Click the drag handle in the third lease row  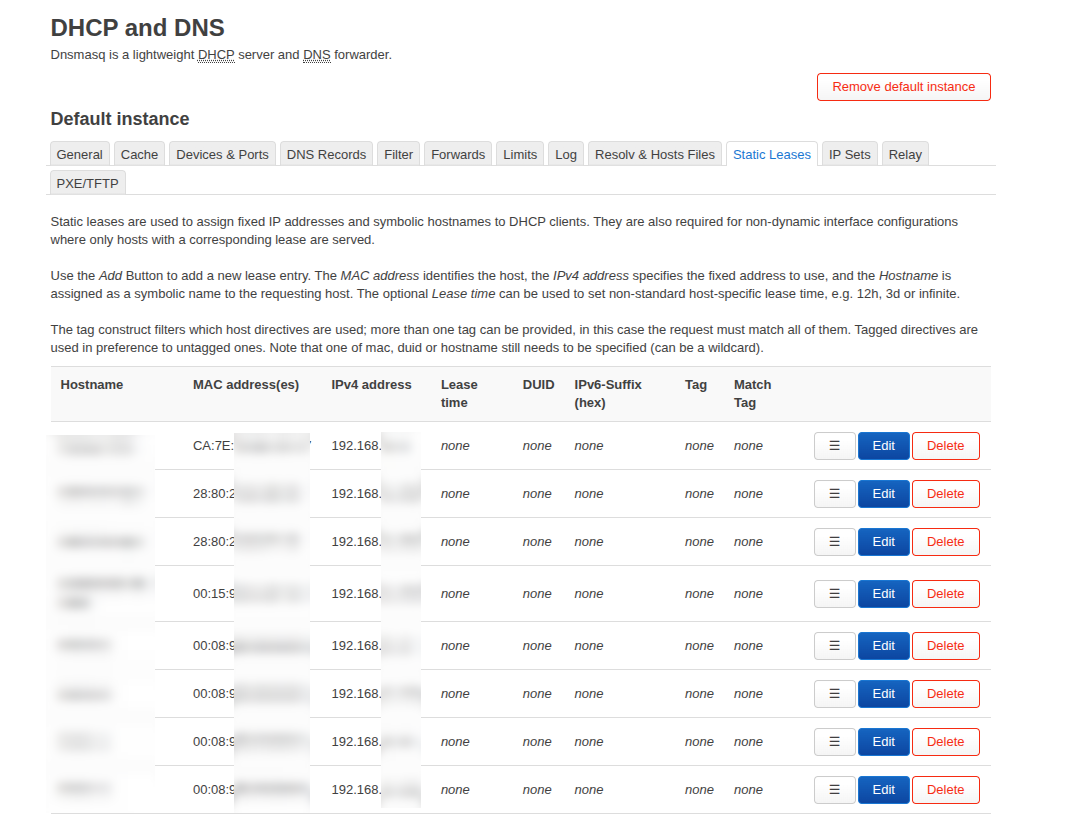(x=834, y=542)
